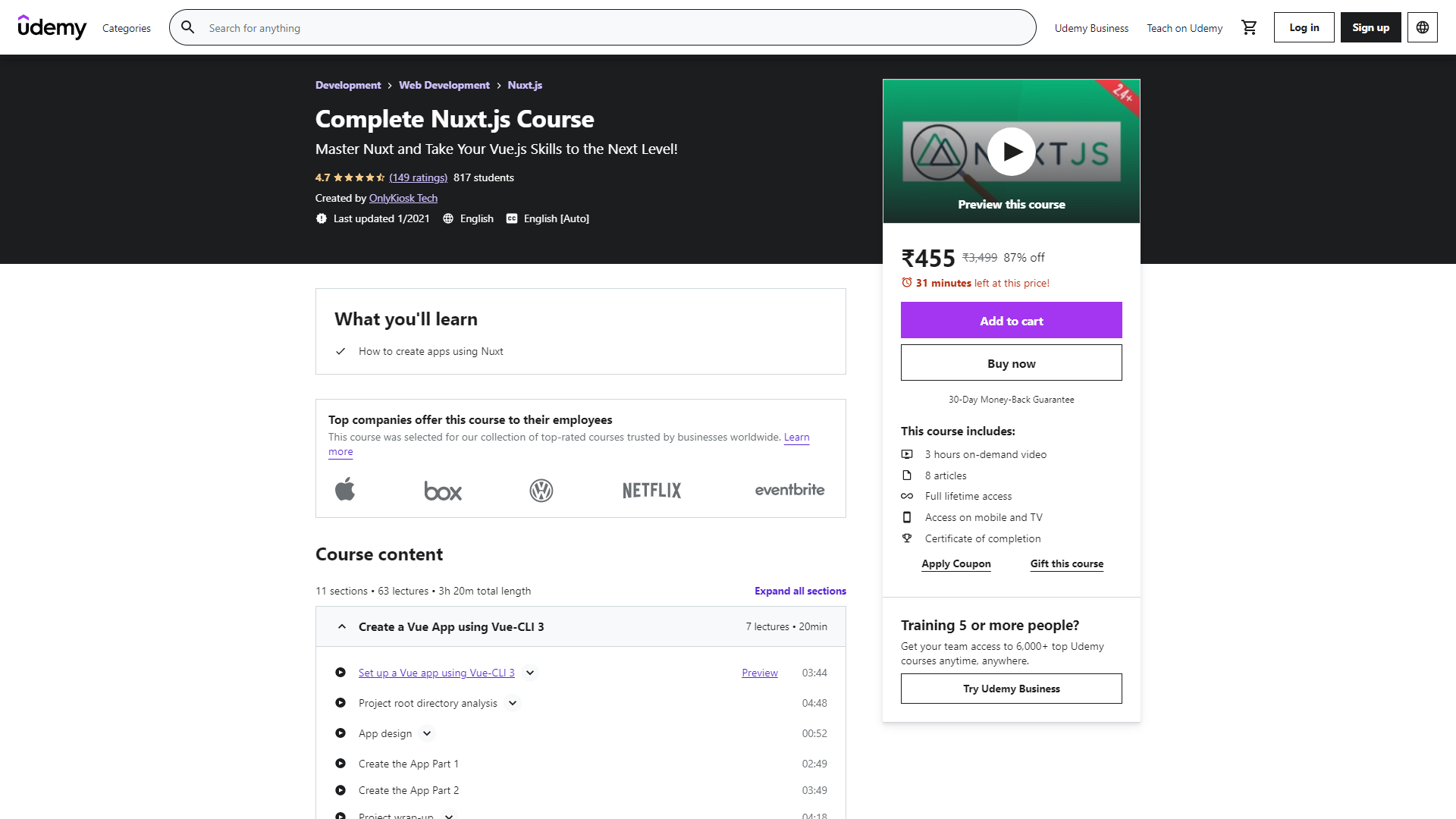Click the Buy now button
This screenshot has height=819, width=1456.
click(x=1012, y=362)
